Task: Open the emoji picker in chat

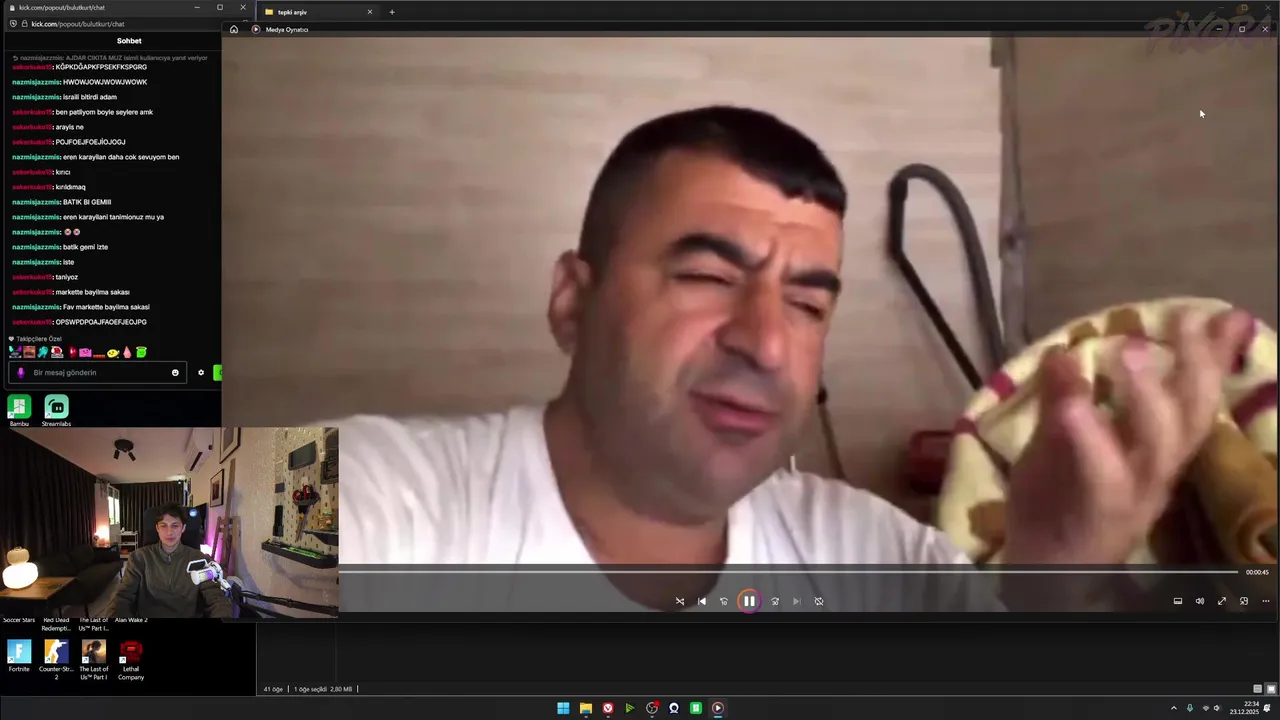Action: (x=175, y=373)
